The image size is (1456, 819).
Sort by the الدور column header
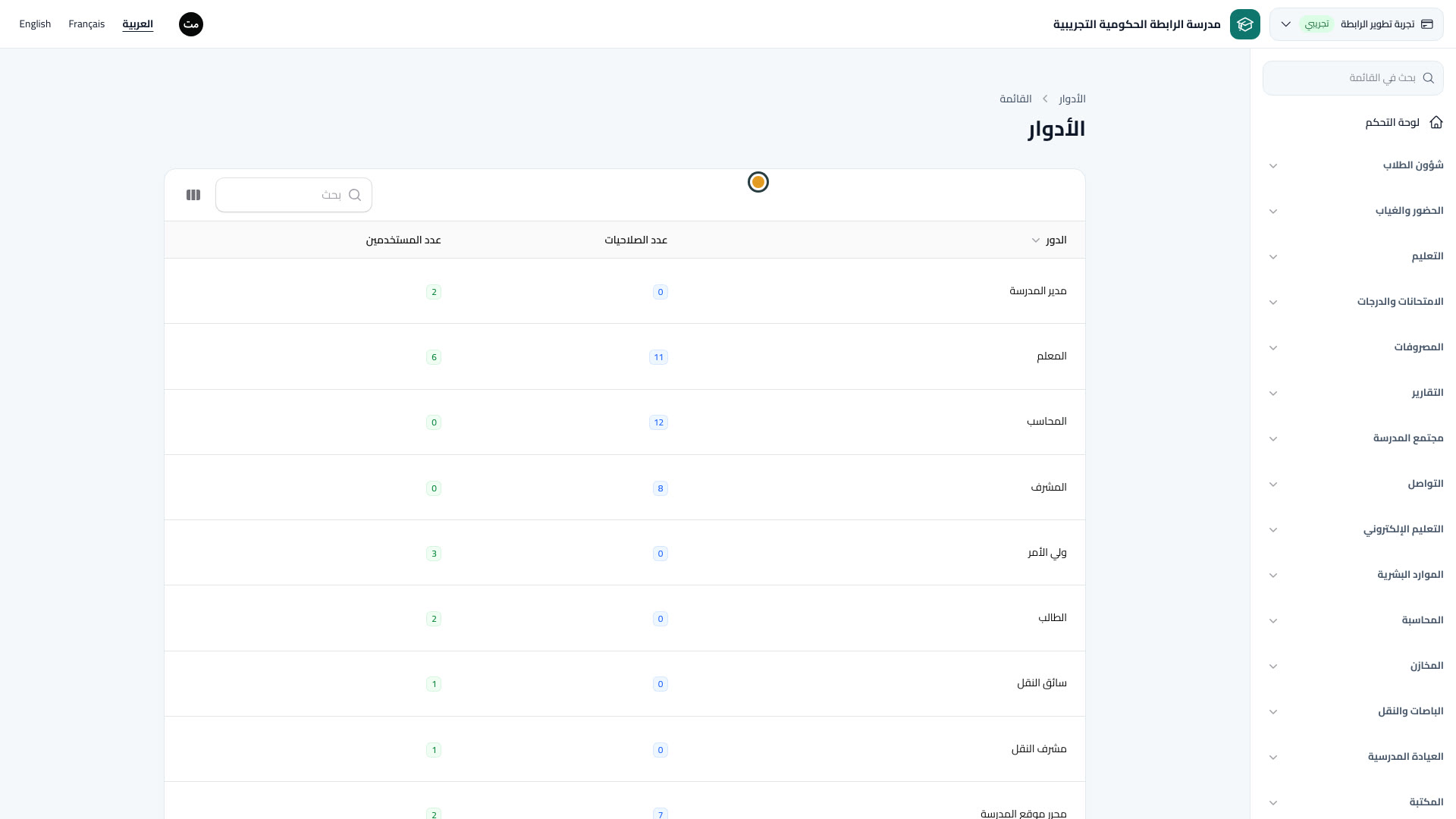(1050, 240)
